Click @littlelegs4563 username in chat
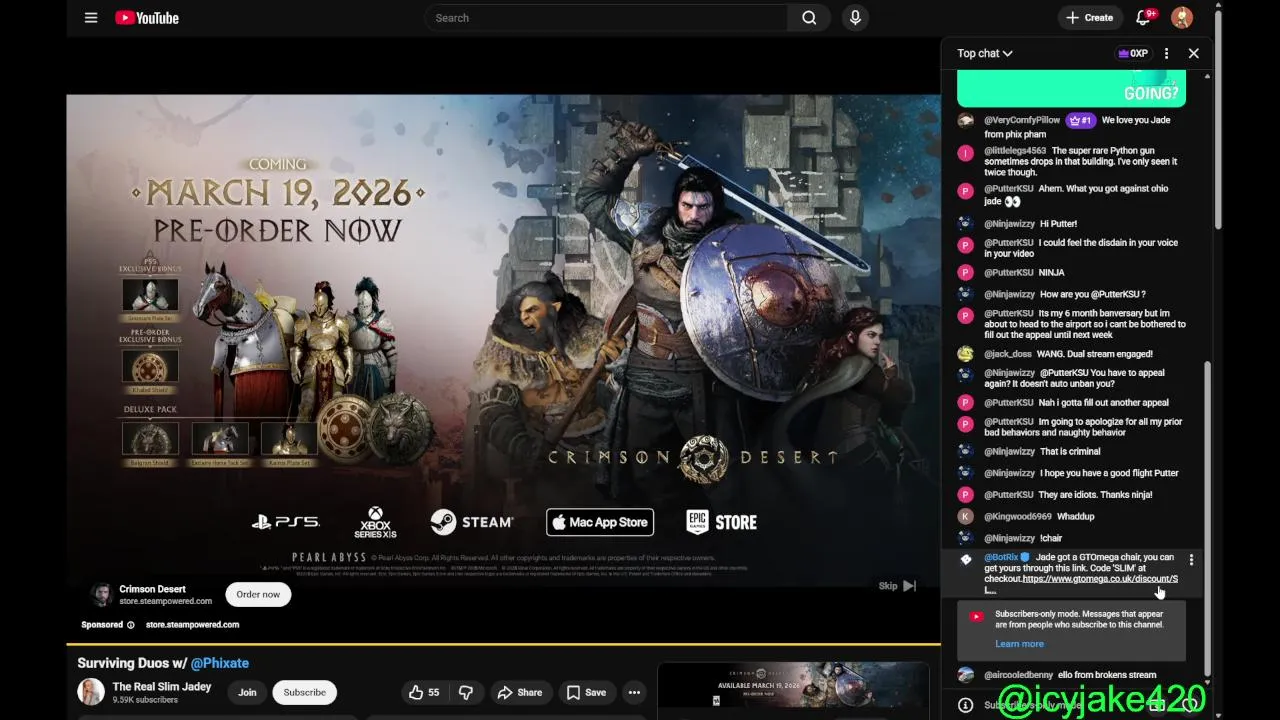Image resolution: width=1280 pixels, height=720 pixels. (1015, 151)
